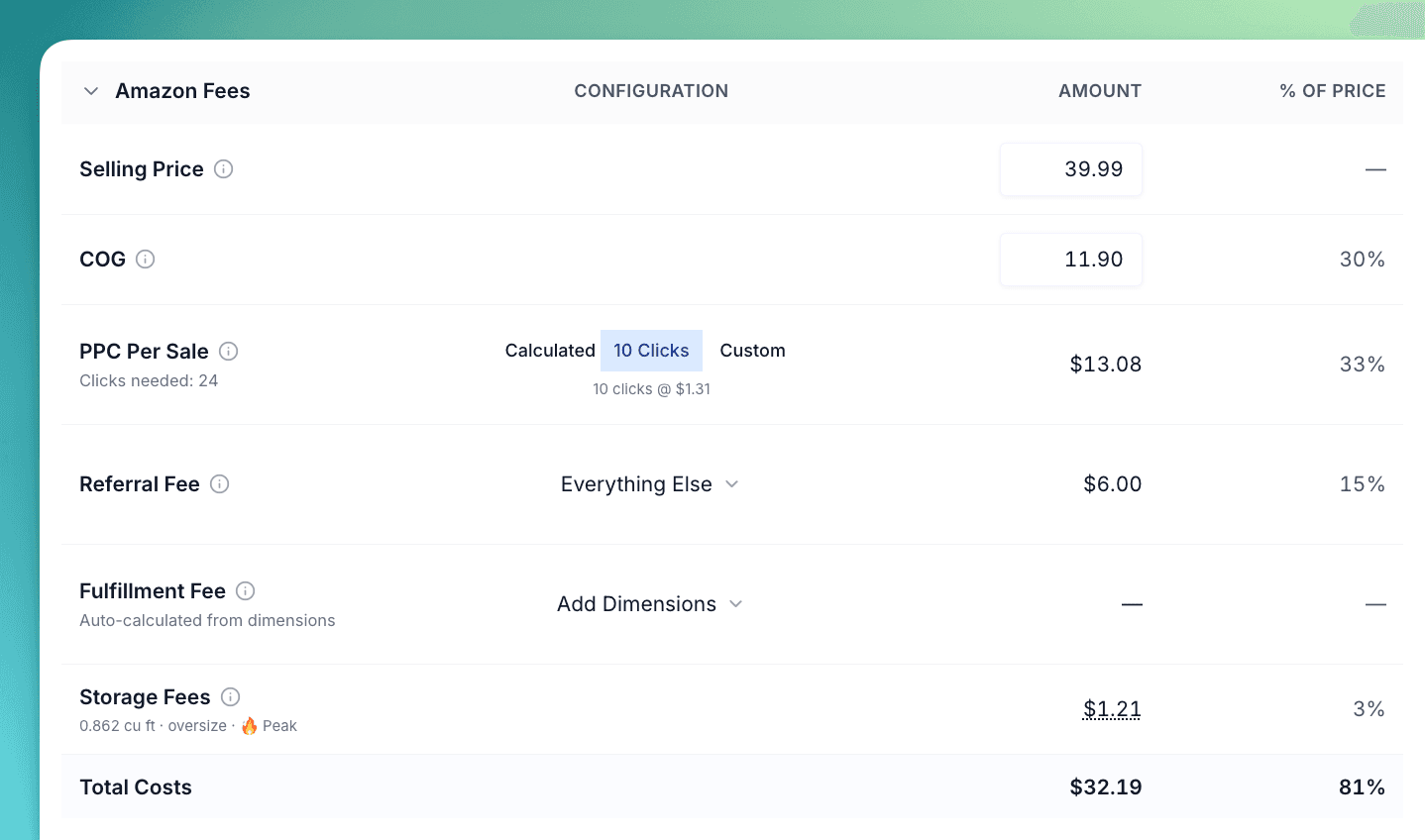Click the Peak fire icon
This screenshot has height=840, width=1425.
pos(250,726)
